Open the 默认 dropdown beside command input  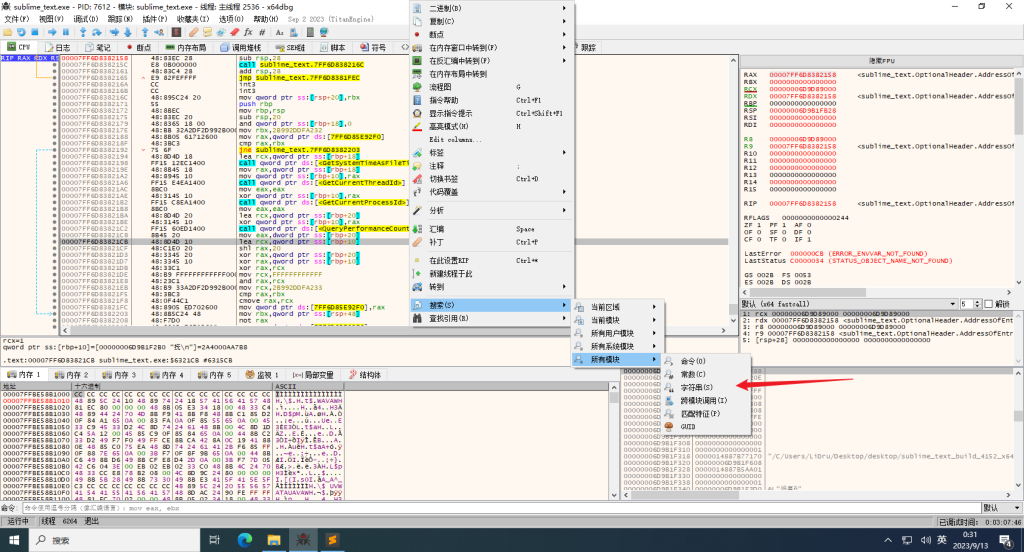point(1000,507)
